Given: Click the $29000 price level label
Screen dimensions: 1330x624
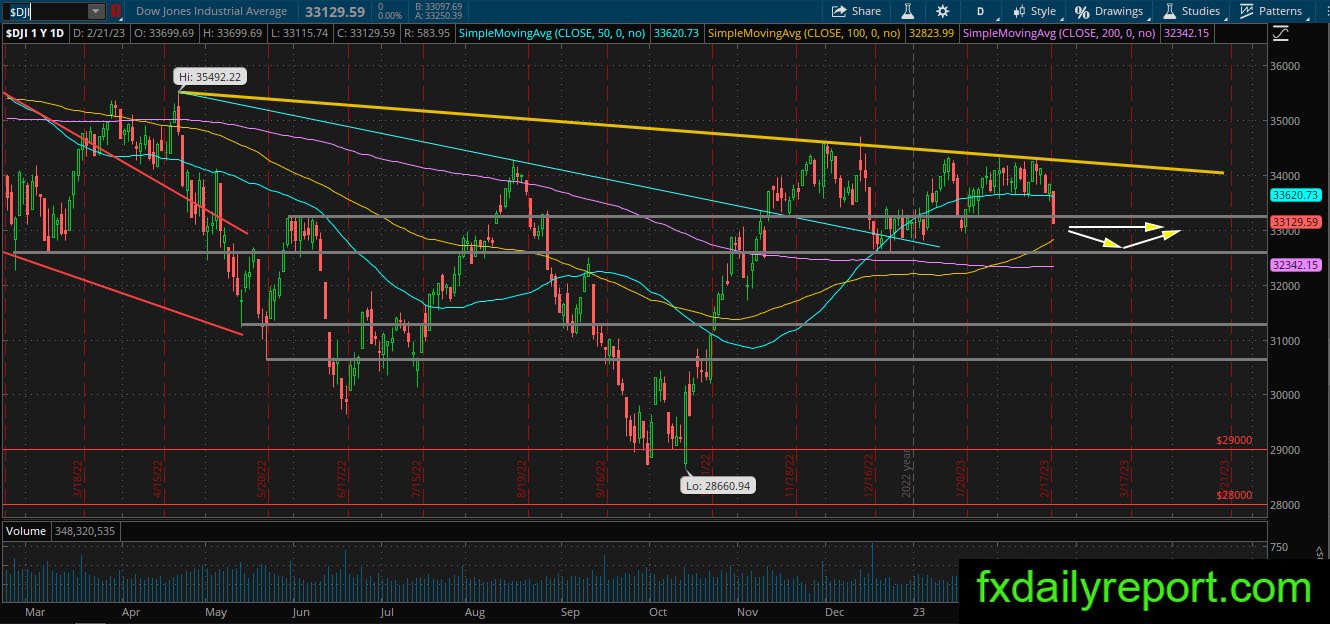Looking at the screenshot, I should tap(1234, 440).
